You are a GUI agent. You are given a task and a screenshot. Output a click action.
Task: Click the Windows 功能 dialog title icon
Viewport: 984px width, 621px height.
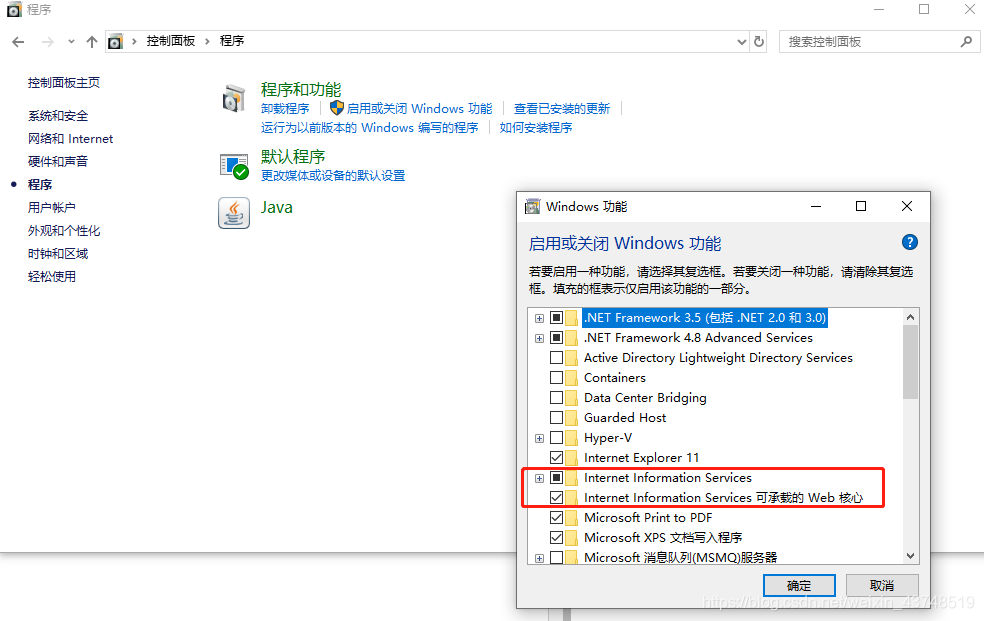click(533, 206)
